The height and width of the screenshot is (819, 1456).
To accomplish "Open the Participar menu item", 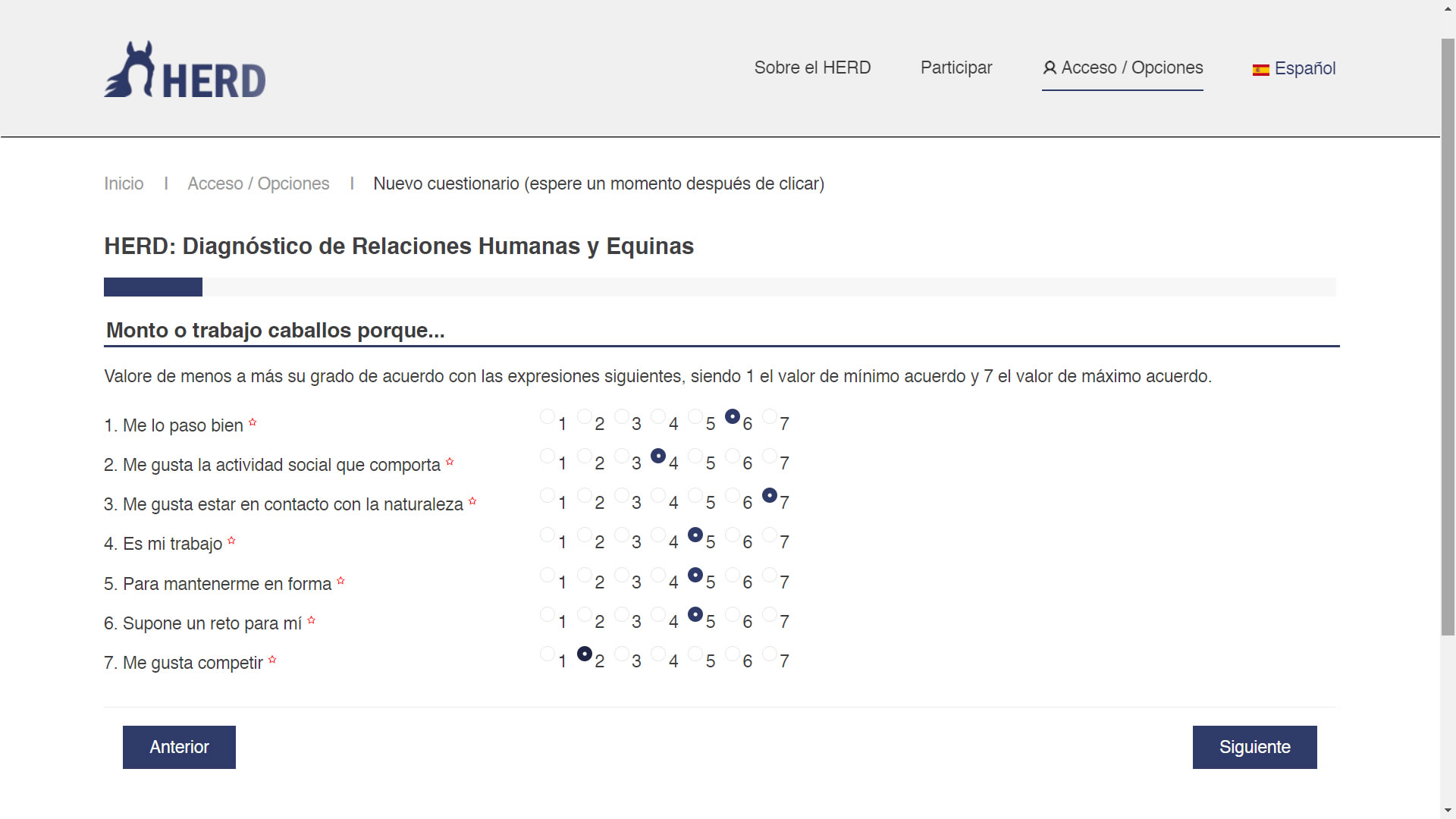I will [x=955, y=67].
